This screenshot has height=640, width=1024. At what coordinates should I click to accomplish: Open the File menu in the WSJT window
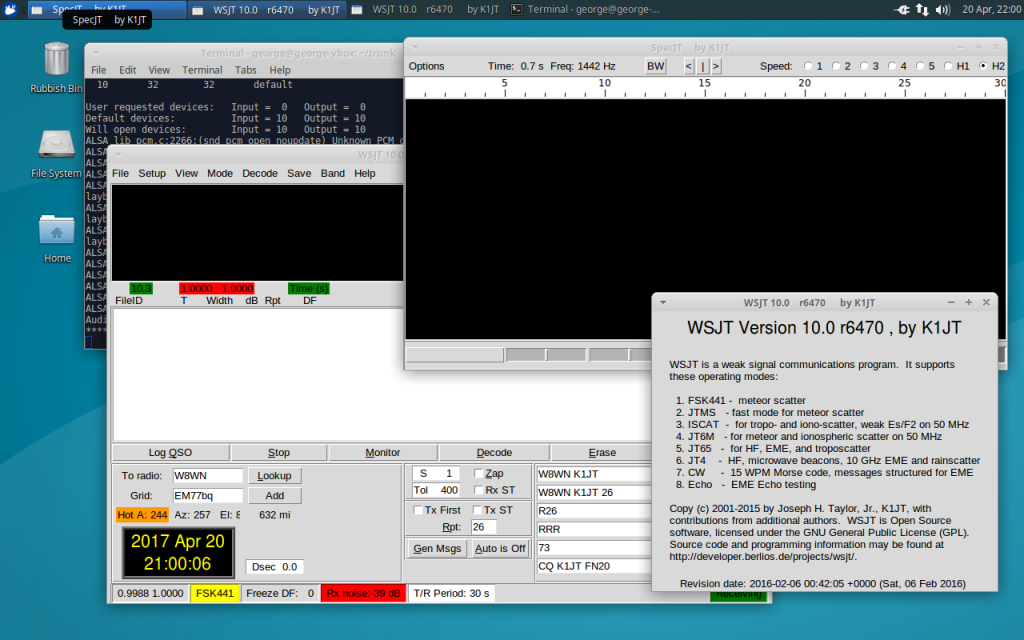click(x=120, y=173)
